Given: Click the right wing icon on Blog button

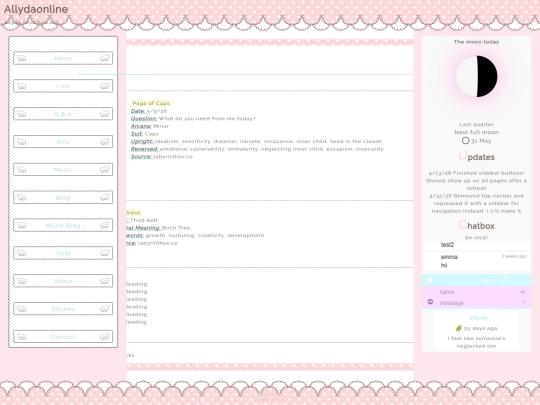Looking at the screenshot, I should [x=105, y=198].
